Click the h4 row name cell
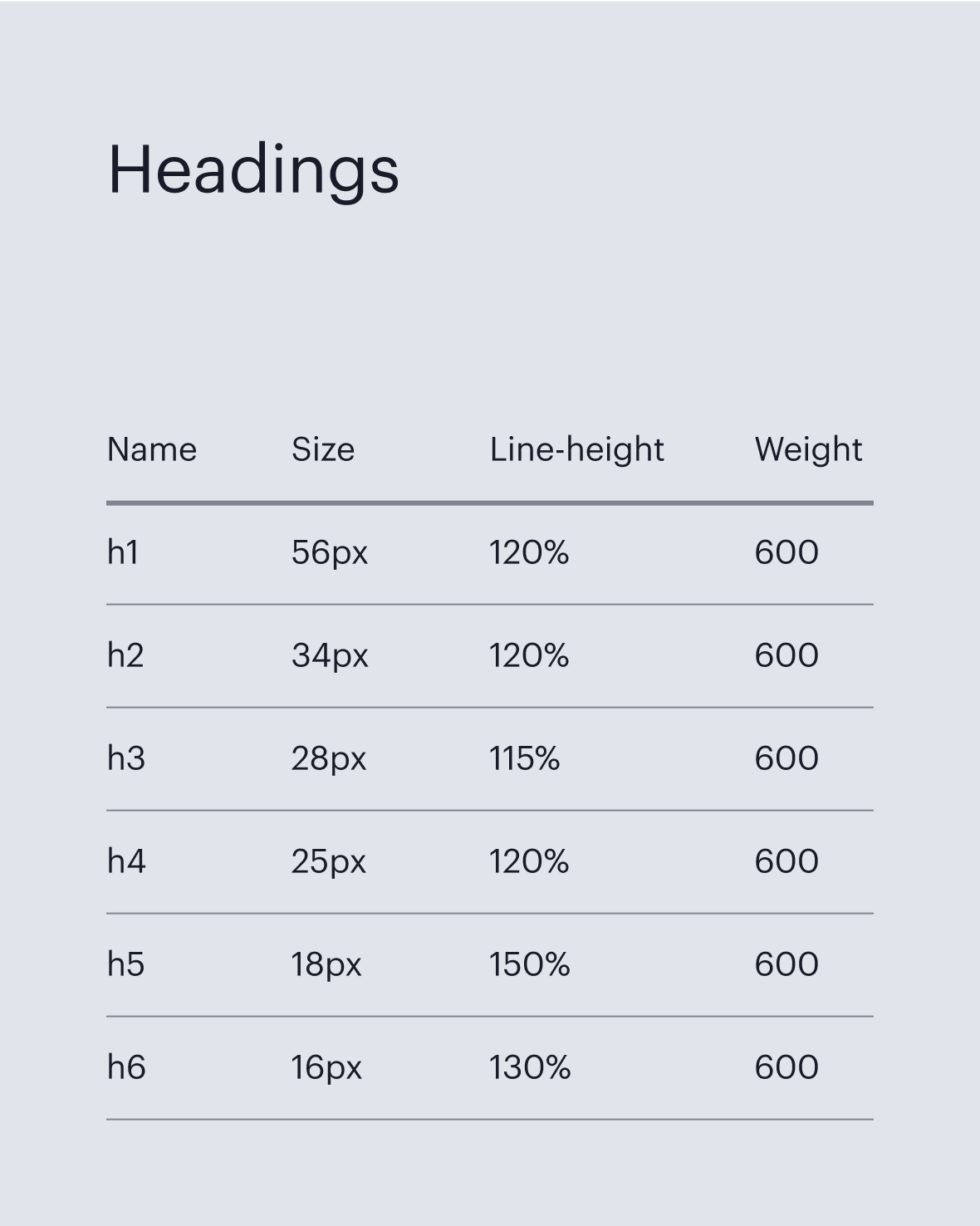 coord(126,861)
